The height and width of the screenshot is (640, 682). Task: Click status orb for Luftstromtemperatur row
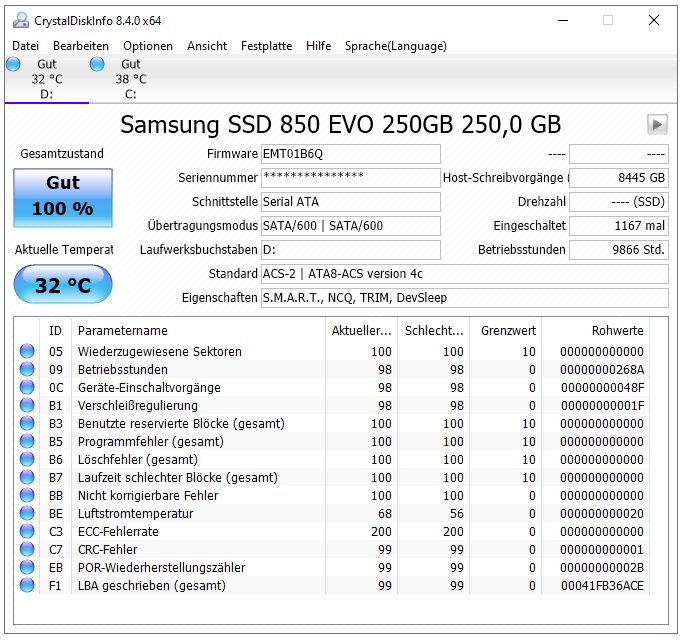click(27, 513)
